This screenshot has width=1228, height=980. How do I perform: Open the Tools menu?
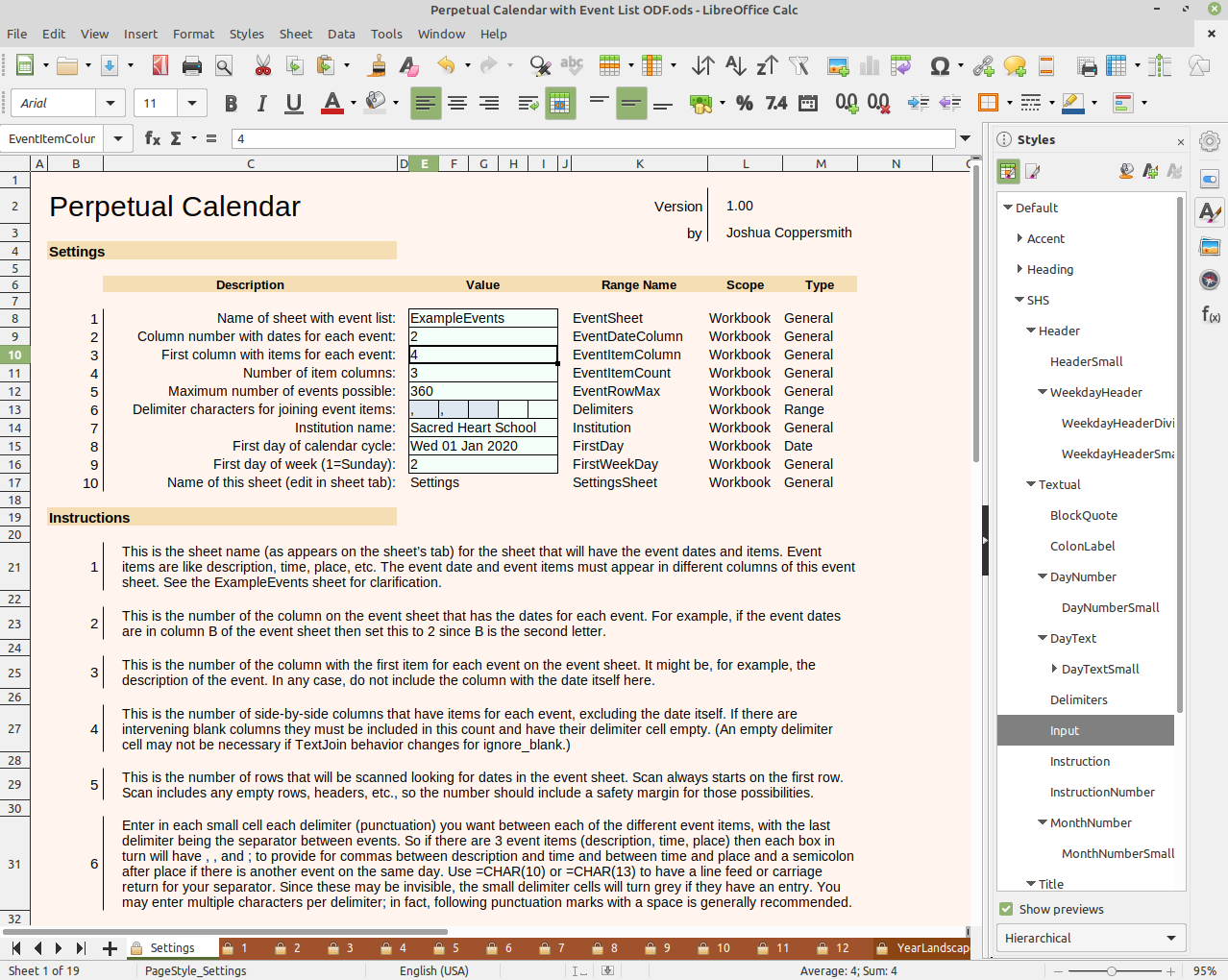click(x=386, y=34)
